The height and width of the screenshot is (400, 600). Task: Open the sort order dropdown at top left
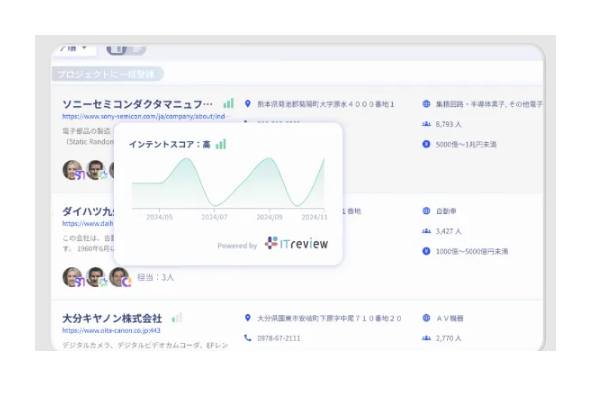click(76, 48)
